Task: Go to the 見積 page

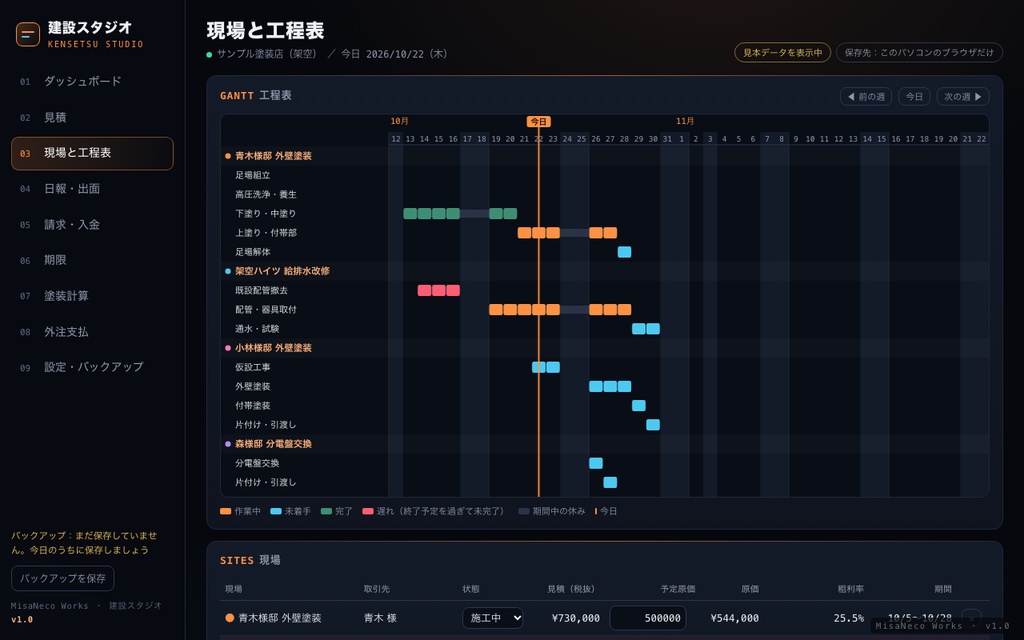Action: coord(92,118)
